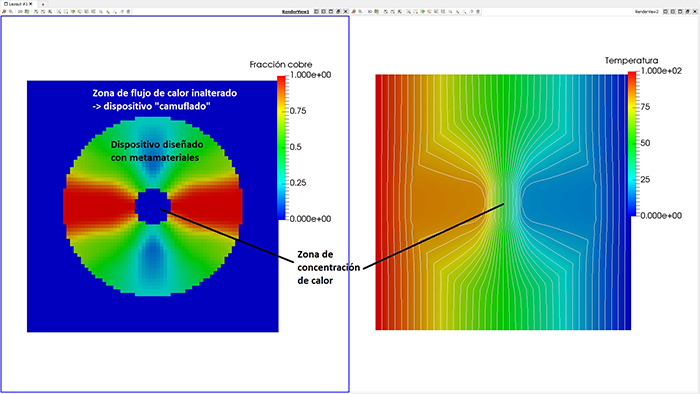
Task: Clear selection with trash icon in right toolbar
Action: point(478,12)
